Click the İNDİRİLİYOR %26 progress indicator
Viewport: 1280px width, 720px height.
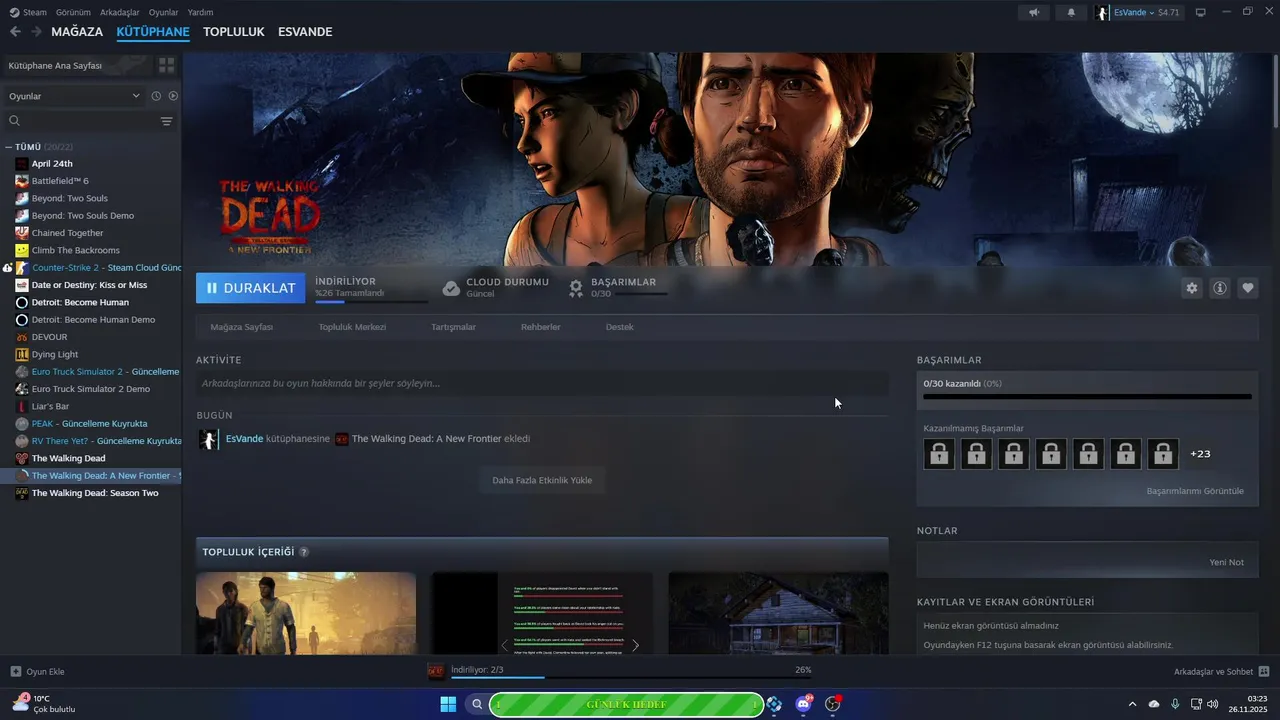(371, 288)
